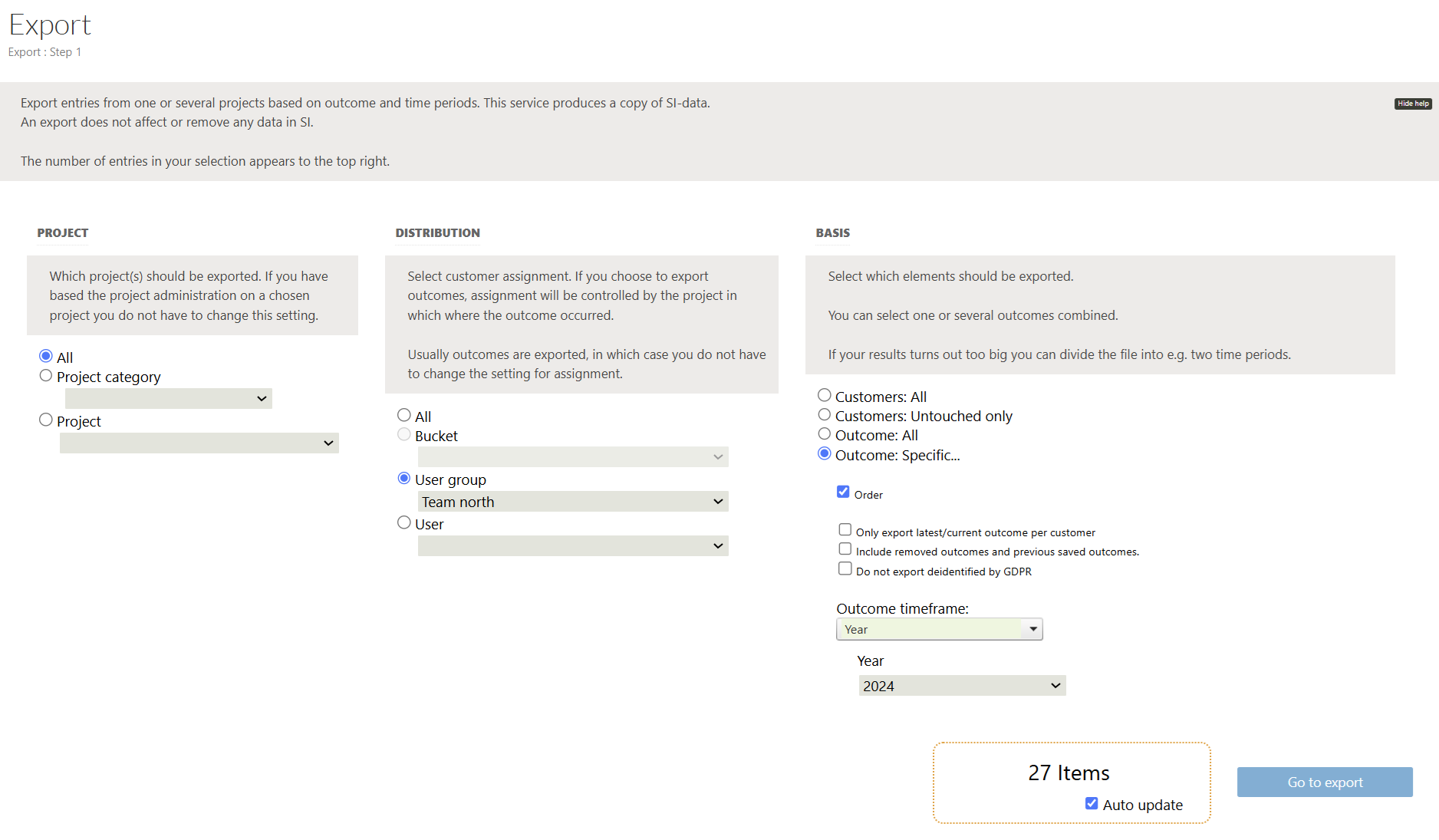Open the Project selection dropdown
1439x840 pixels.
coord(199,443)
